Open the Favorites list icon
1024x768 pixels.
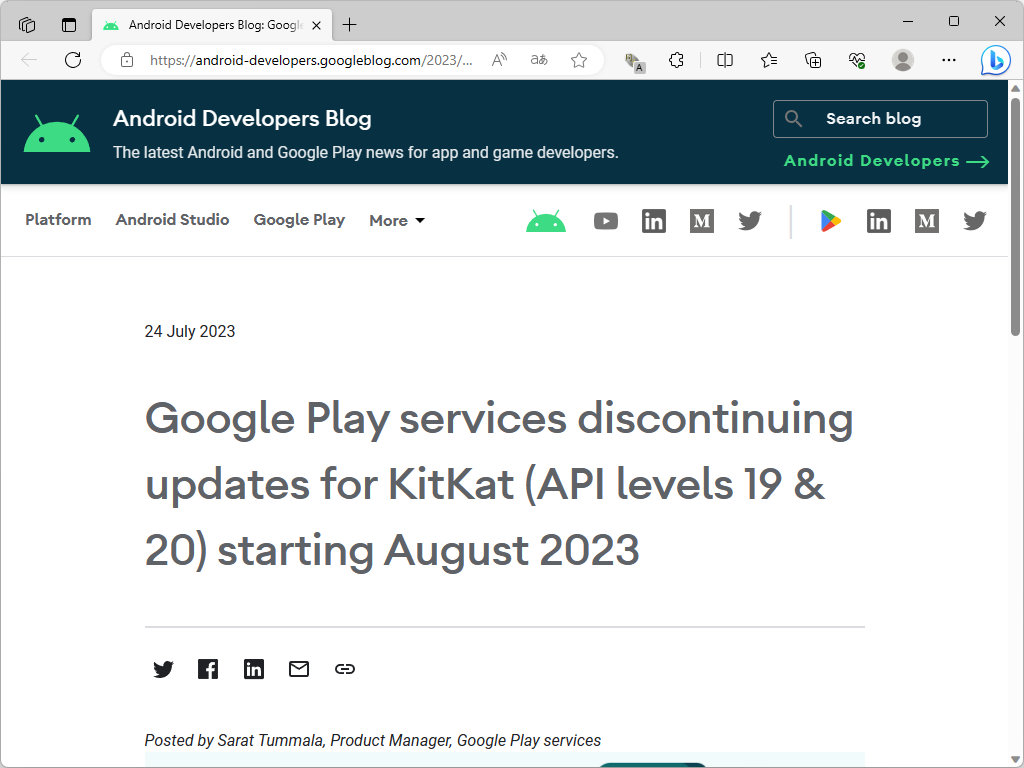(769, 60)
